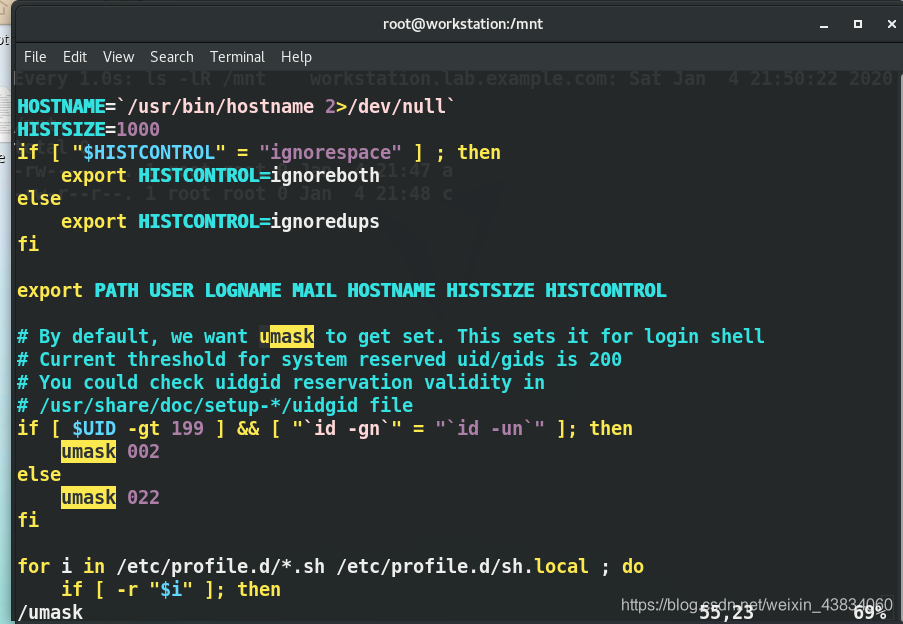Click the highlighted mask text in comment line
The image size is (903, 624).
coord(290,336)
